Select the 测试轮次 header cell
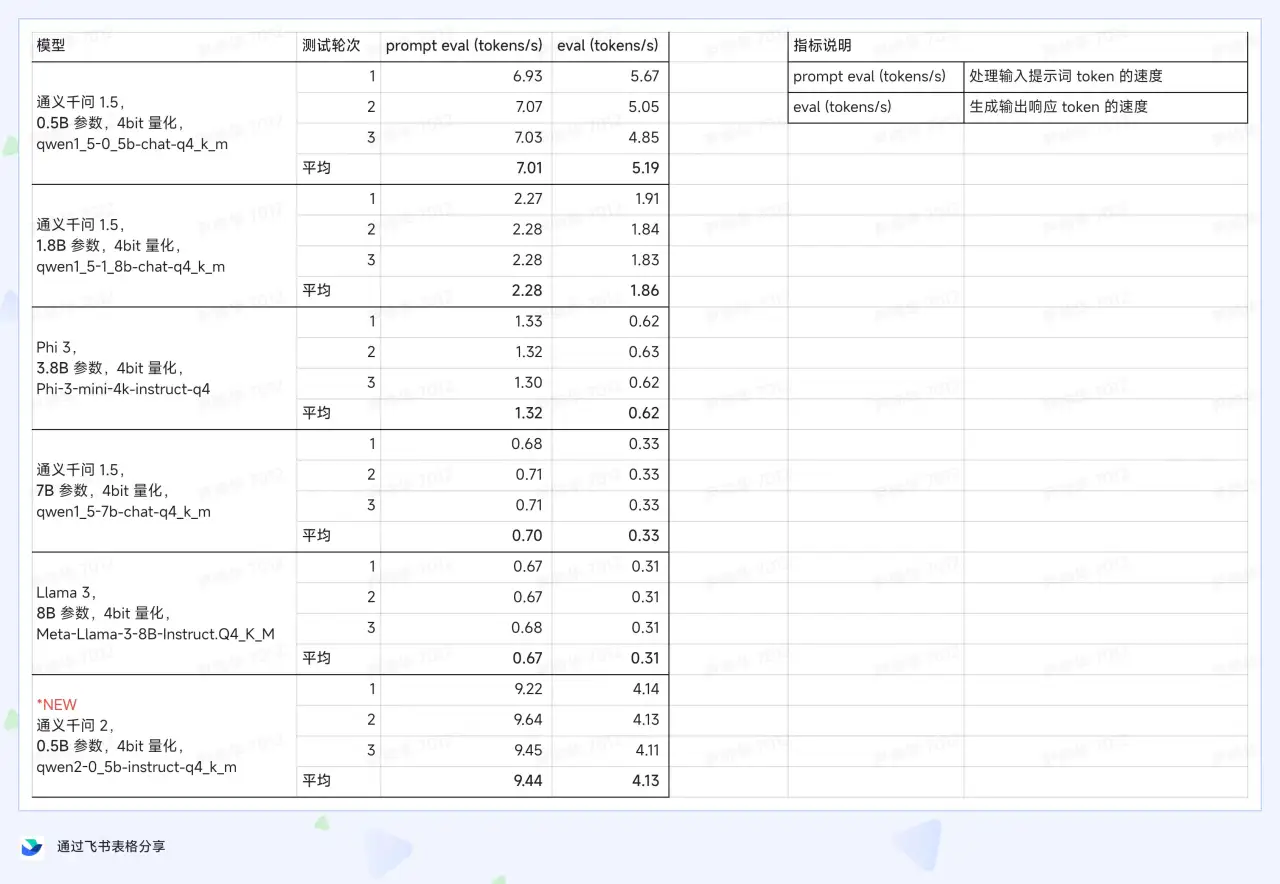Image resolution: width=1280 pixels, height=884 pixels. pos(338,46)
